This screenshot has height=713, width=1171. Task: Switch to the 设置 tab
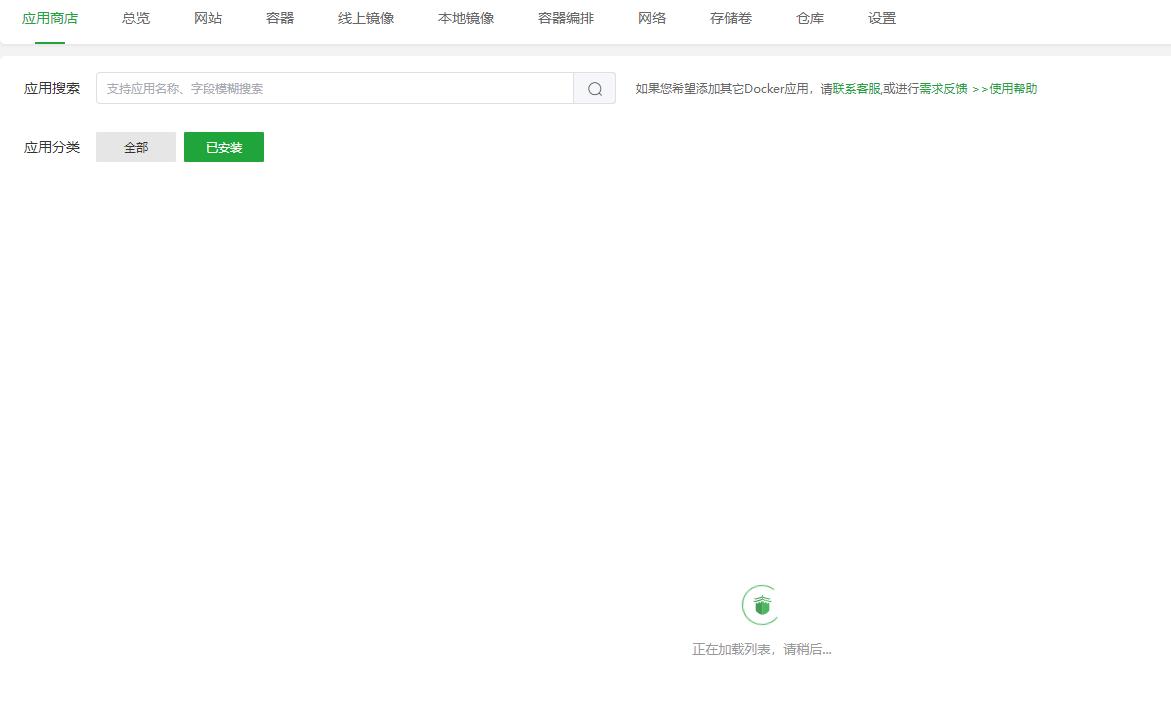click(x=882, y=19)
